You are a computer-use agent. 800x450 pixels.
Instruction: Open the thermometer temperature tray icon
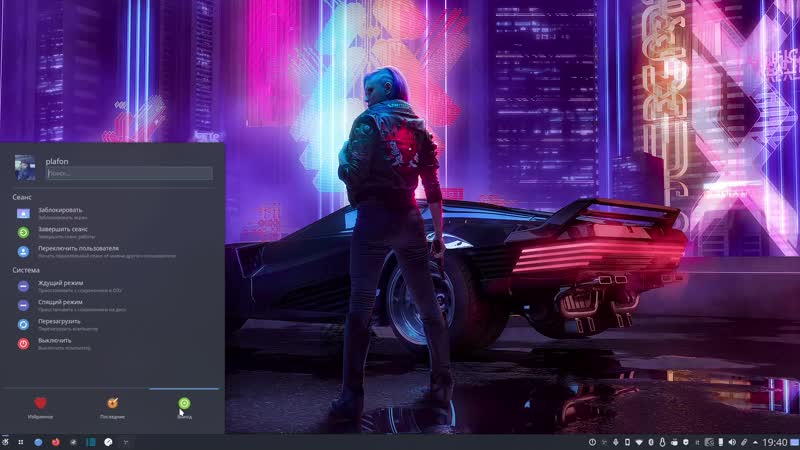[x=662, y=442]
